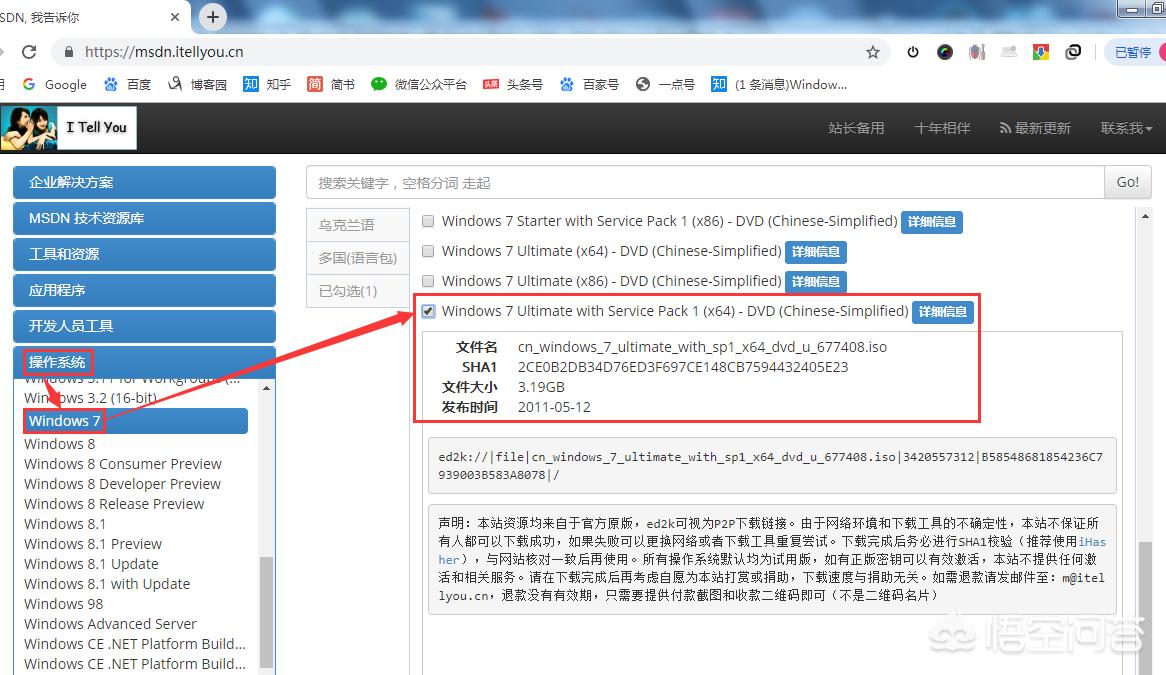Click the power-symbol extension icon
Screen dimensions: 1166x675
[x=912, y=52]
